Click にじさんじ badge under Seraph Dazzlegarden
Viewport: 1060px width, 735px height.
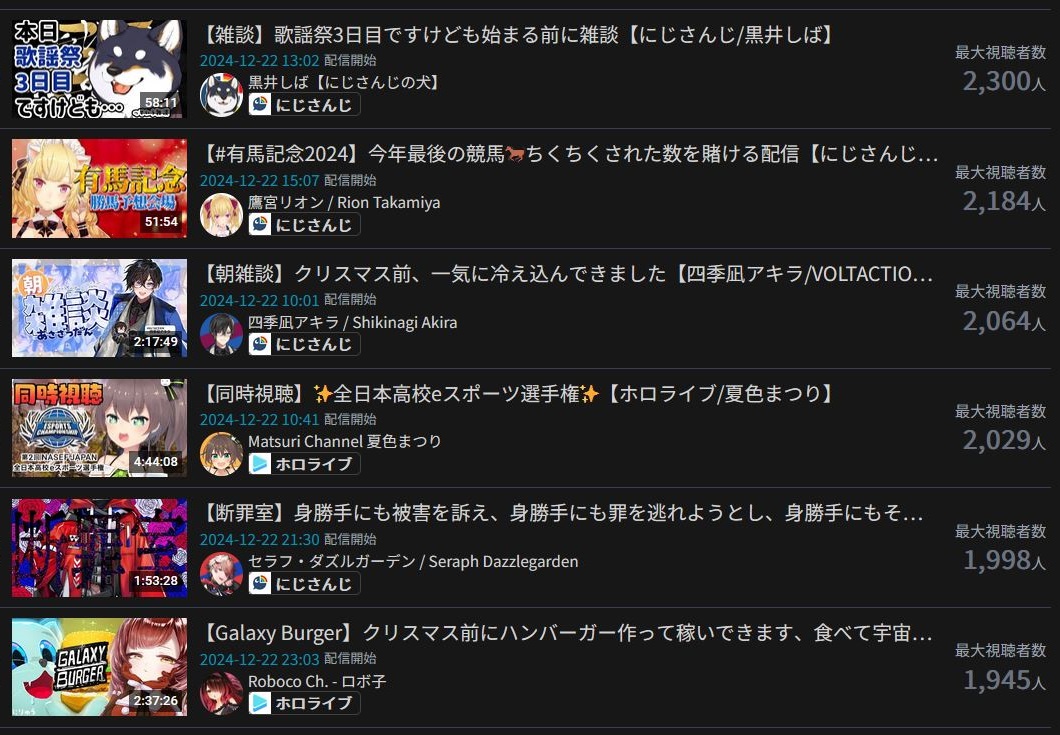304,584
